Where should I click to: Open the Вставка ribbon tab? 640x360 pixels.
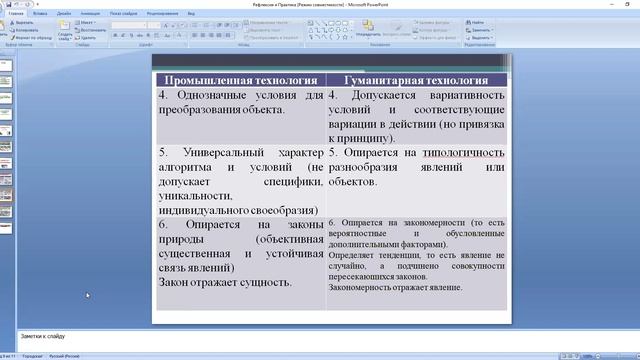(x=40, y=13)
